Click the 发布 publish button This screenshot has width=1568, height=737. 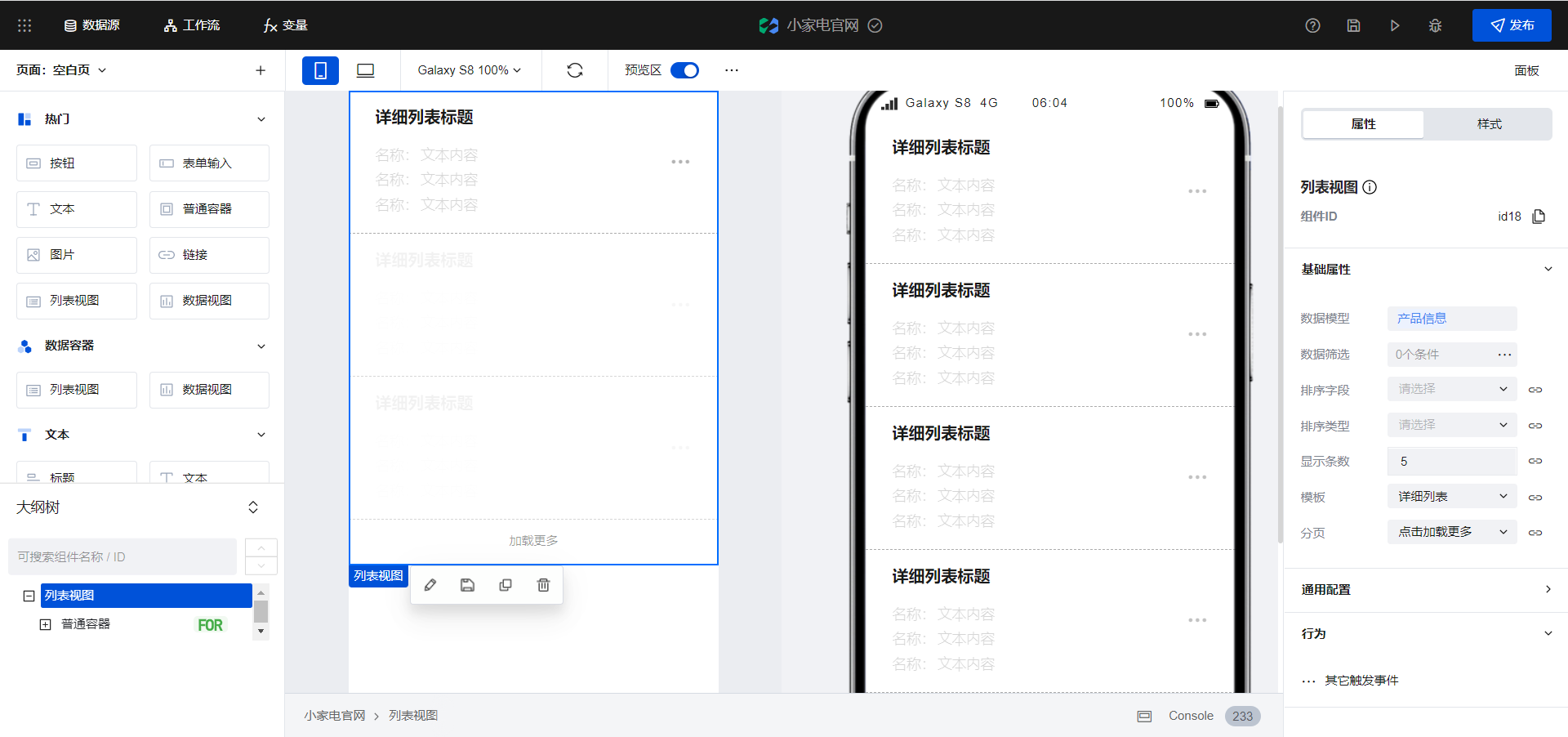click(1512, 25)
